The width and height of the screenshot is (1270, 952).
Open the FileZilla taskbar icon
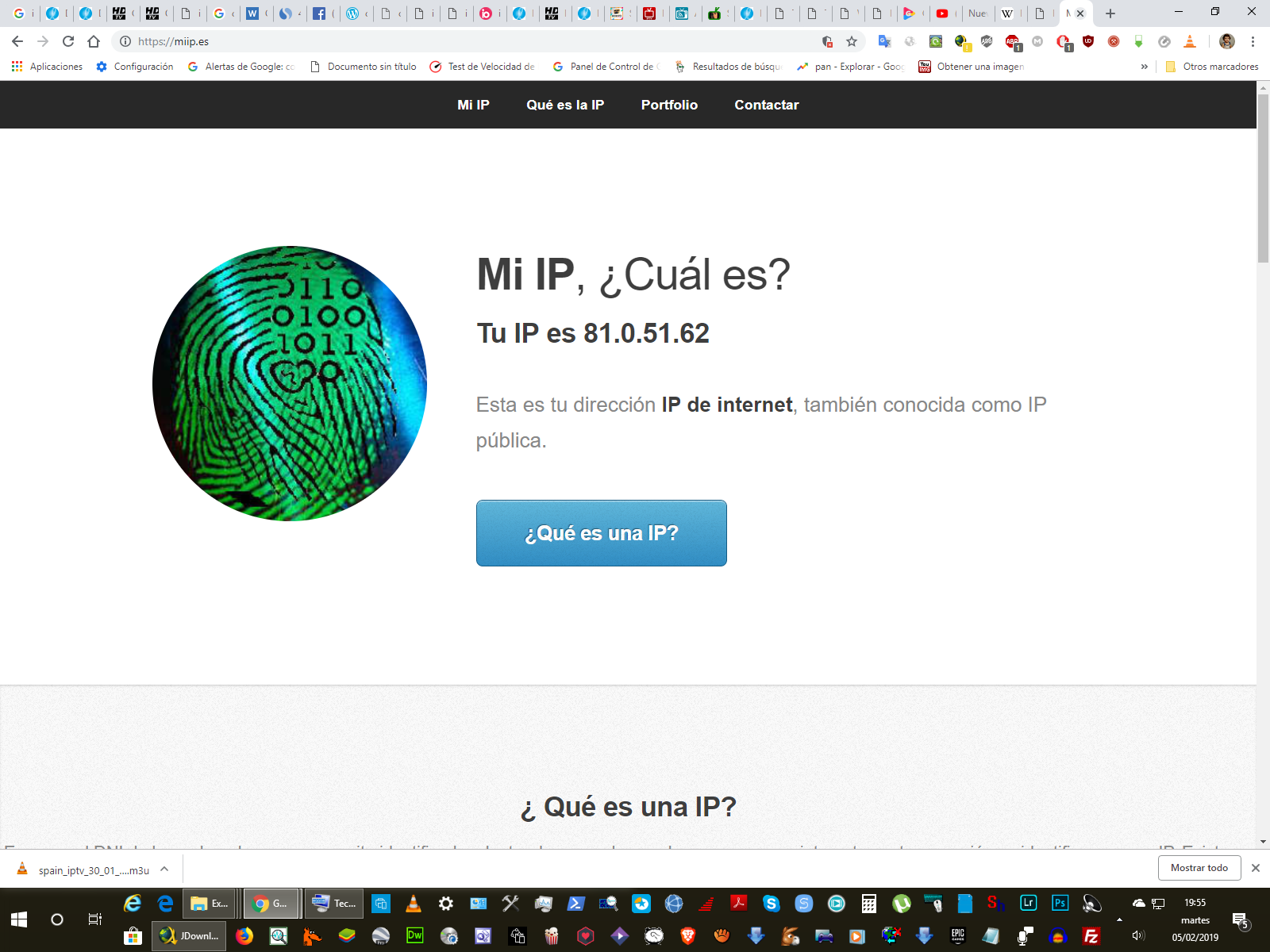pyautogui.click(x=1091, y=936)
